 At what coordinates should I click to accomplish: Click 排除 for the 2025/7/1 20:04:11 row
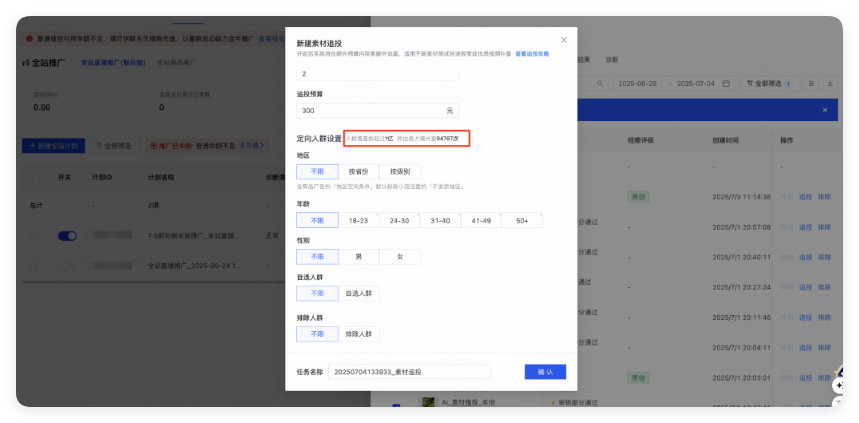[824, 347]
